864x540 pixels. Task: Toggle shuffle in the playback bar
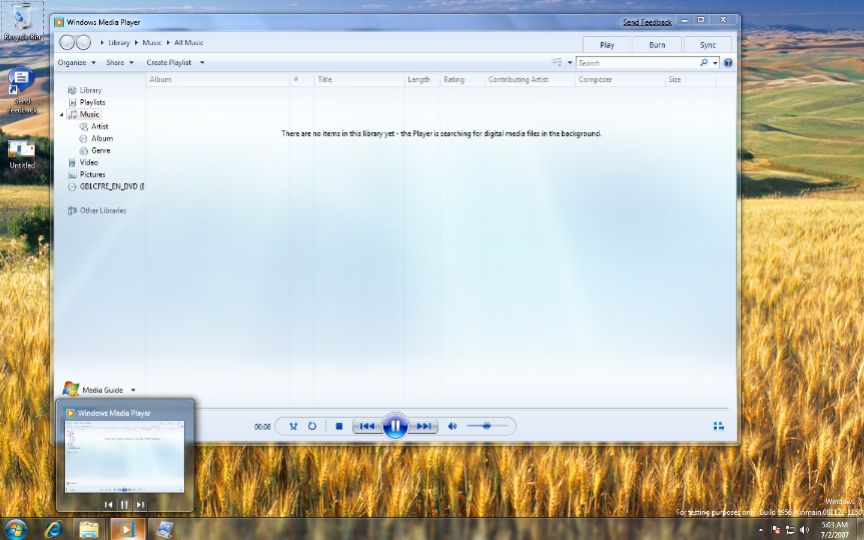[293, 426]
